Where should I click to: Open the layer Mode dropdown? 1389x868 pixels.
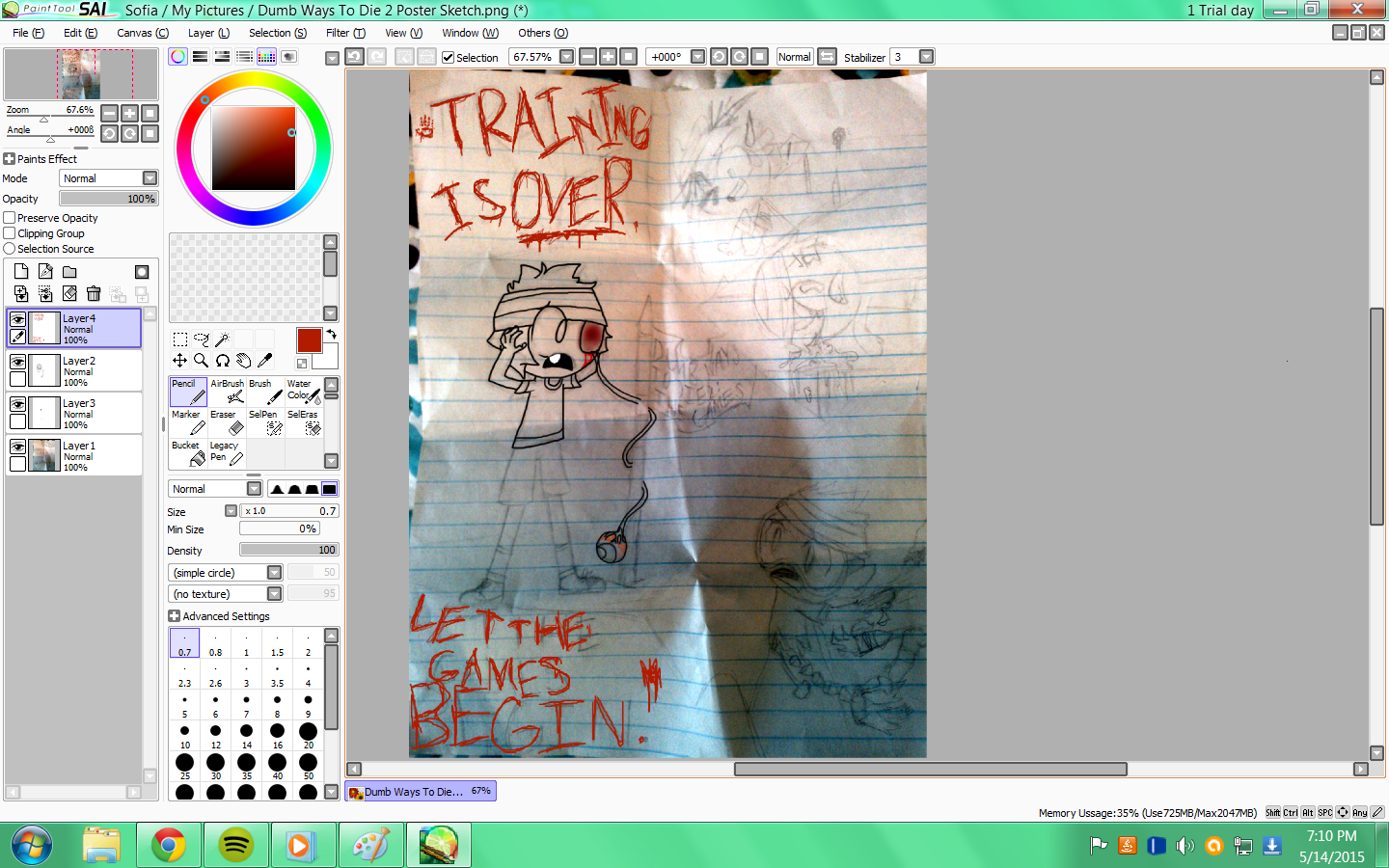(109, 178)
